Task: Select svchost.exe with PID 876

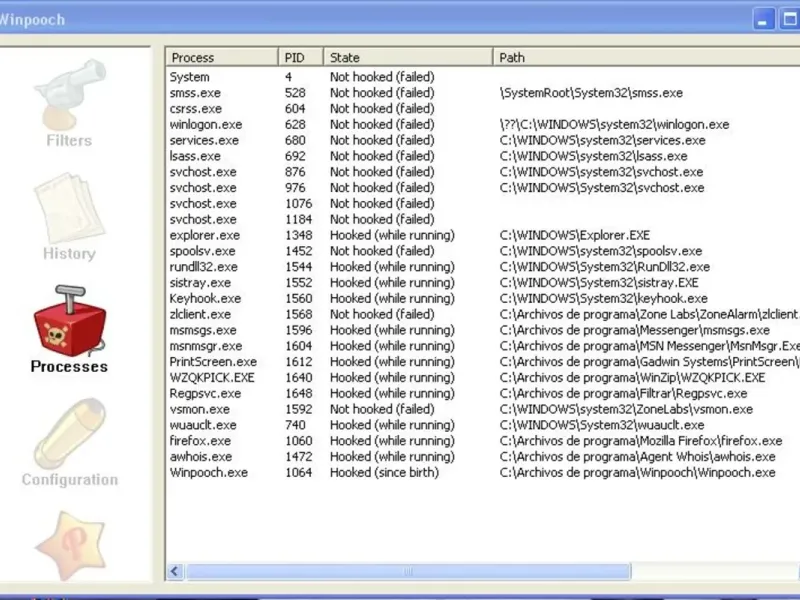Action: (483, 172)
